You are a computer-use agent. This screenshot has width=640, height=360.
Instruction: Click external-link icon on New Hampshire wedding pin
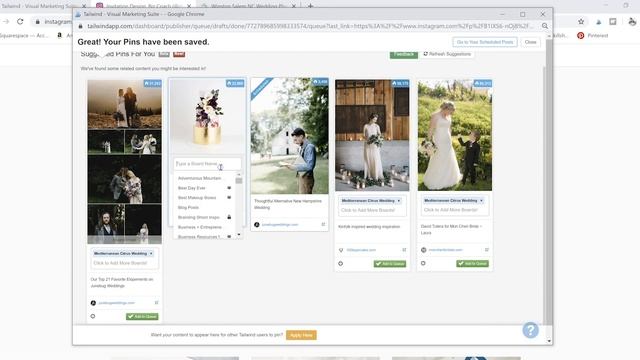323,224
